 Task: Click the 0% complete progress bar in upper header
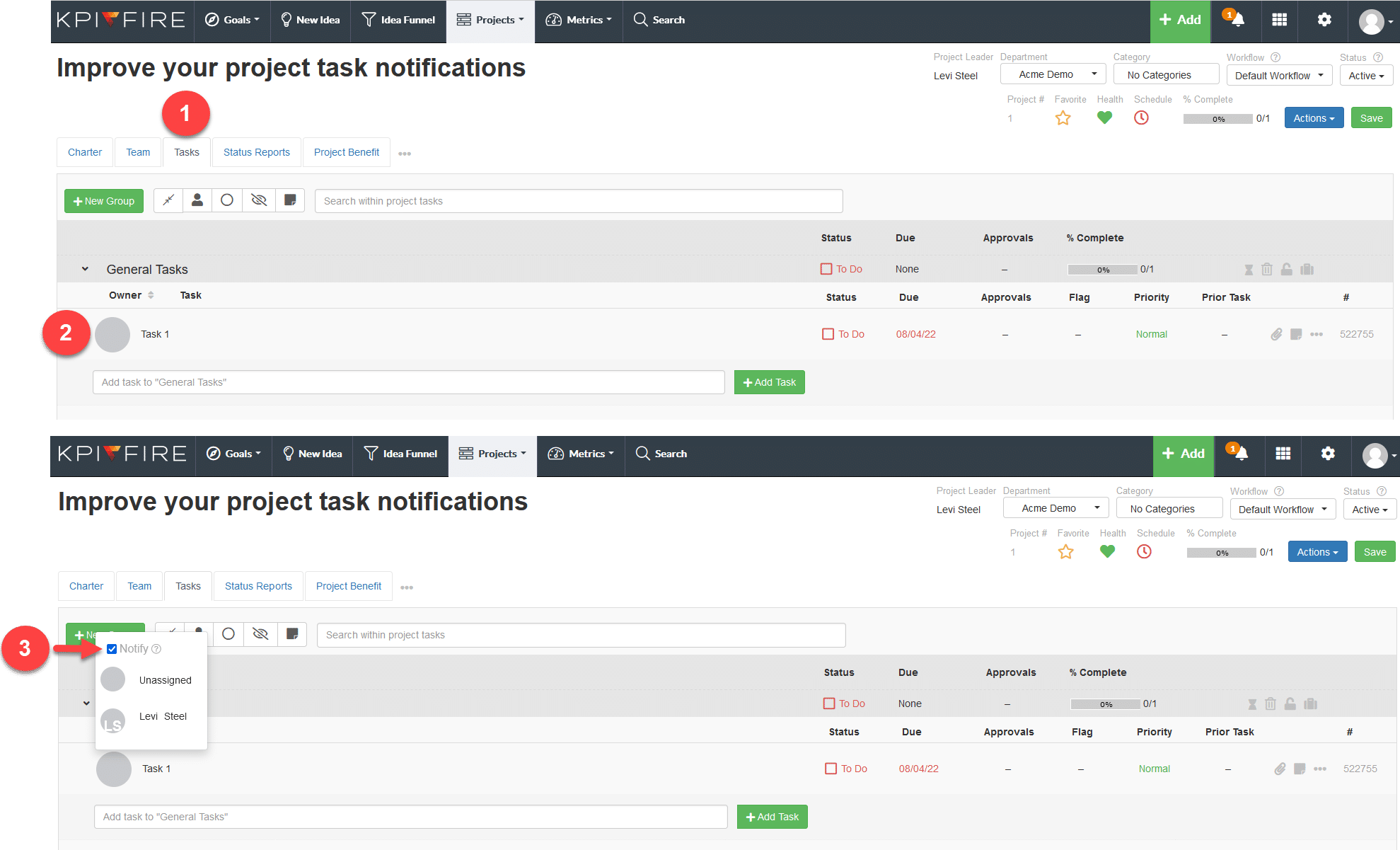pos(1217,119)
